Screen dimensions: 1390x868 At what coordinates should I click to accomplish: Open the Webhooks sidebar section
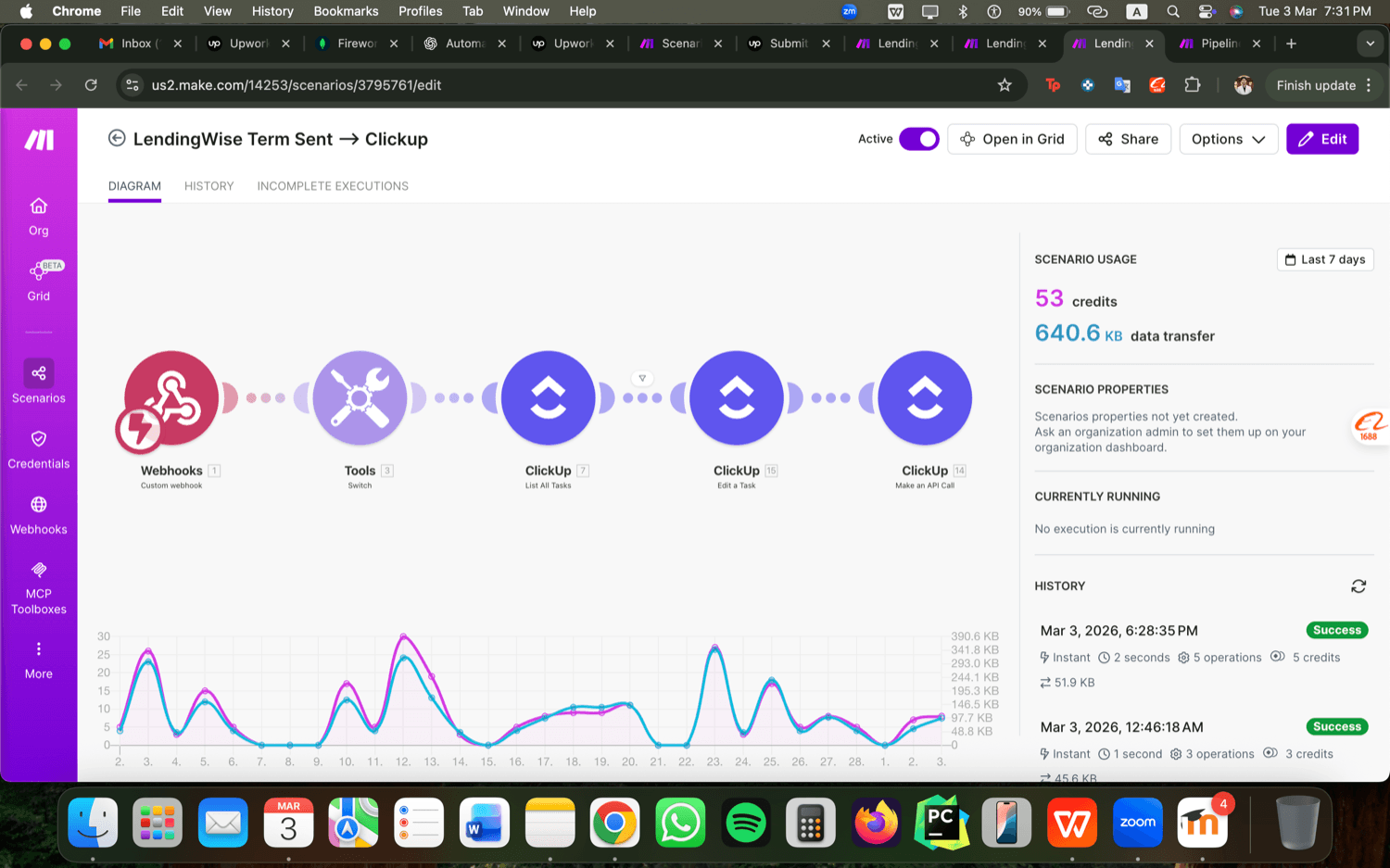click(x=38, y=515)
